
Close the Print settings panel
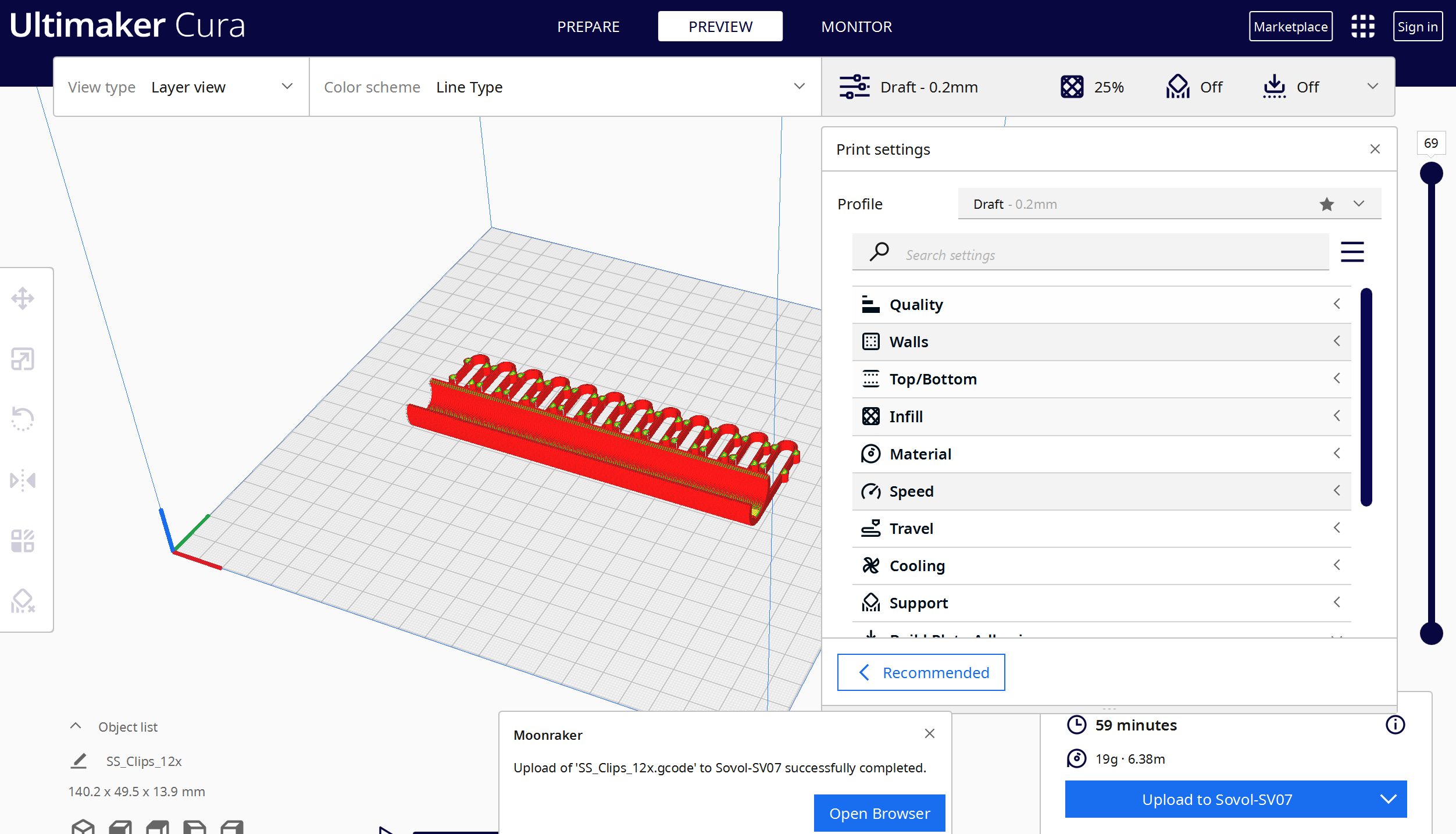(1375, 149)
